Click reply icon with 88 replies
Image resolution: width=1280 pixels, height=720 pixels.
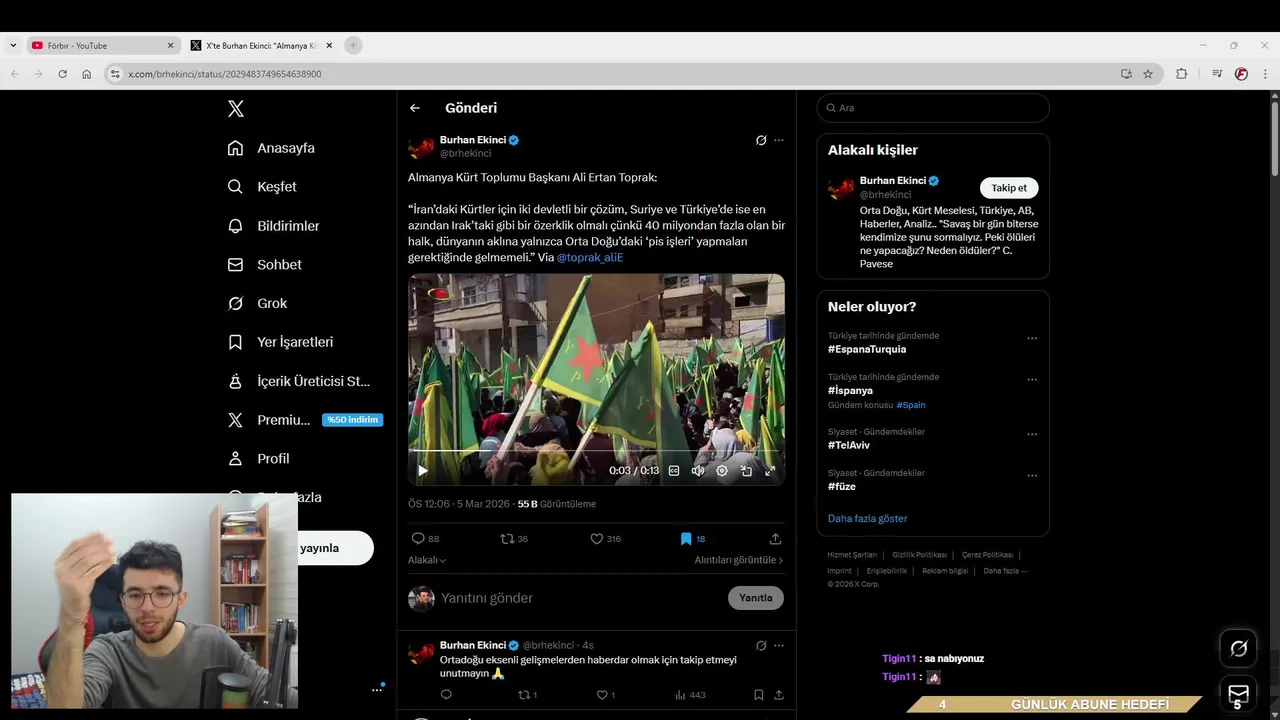pyautogui.click(x=418, y=539)
